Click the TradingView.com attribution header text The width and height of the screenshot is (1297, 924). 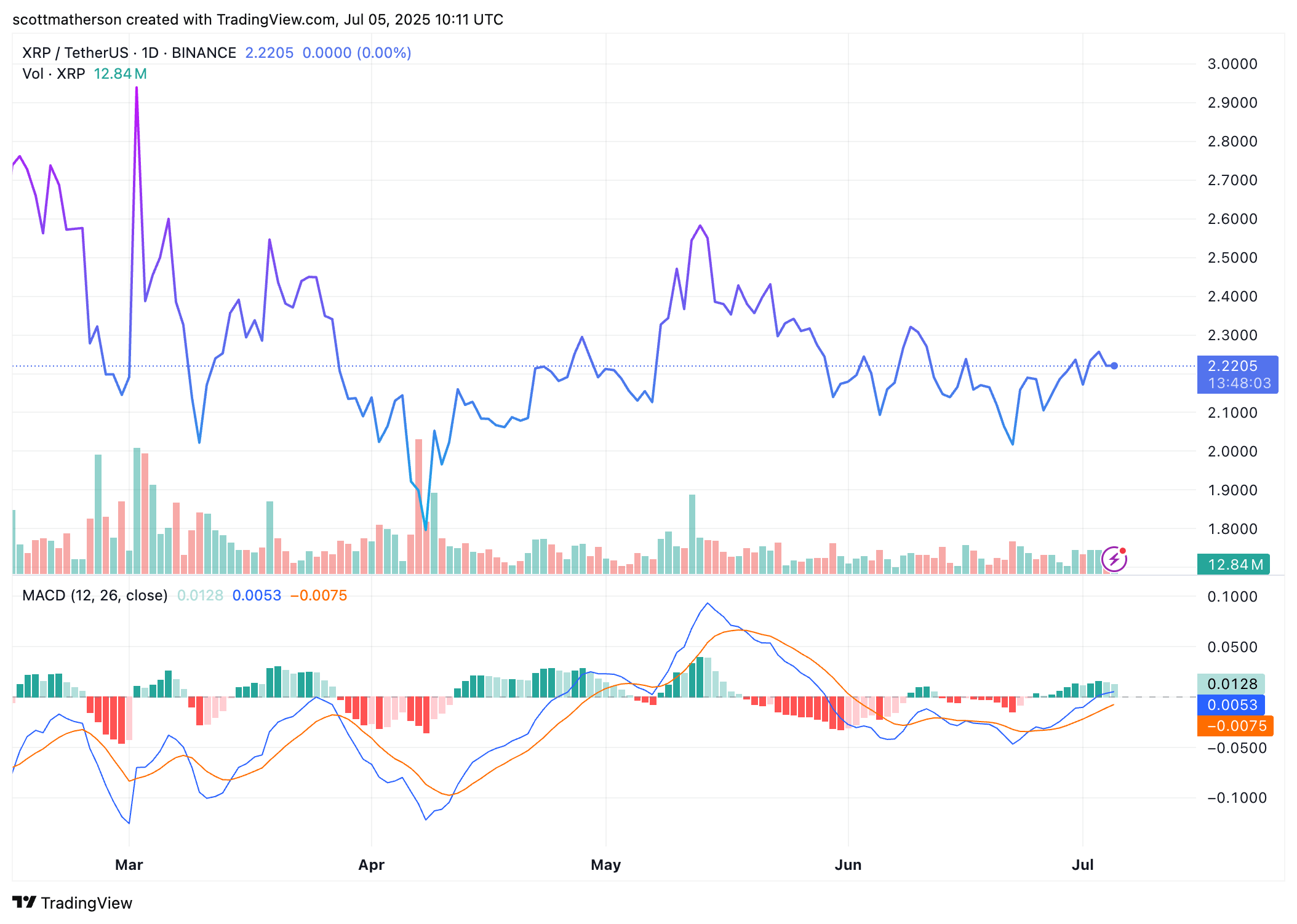coord(258,20)
